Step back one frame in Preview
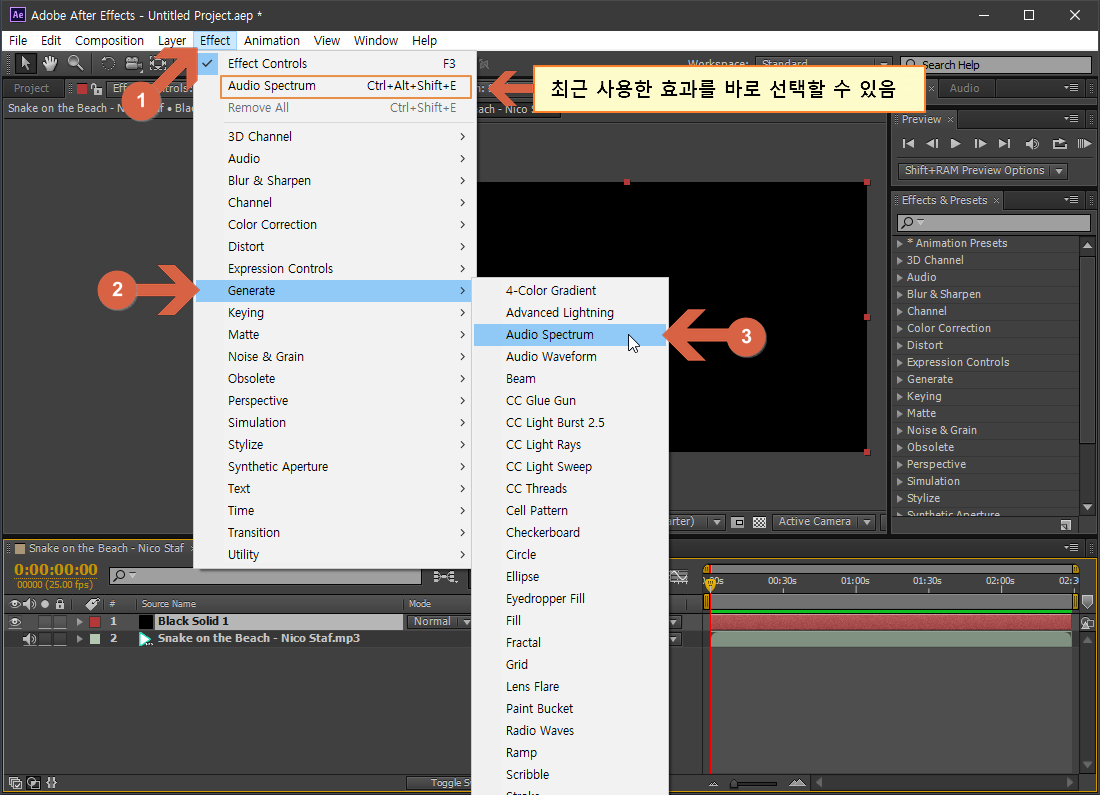1100x795 pixels. coord(932,143)
